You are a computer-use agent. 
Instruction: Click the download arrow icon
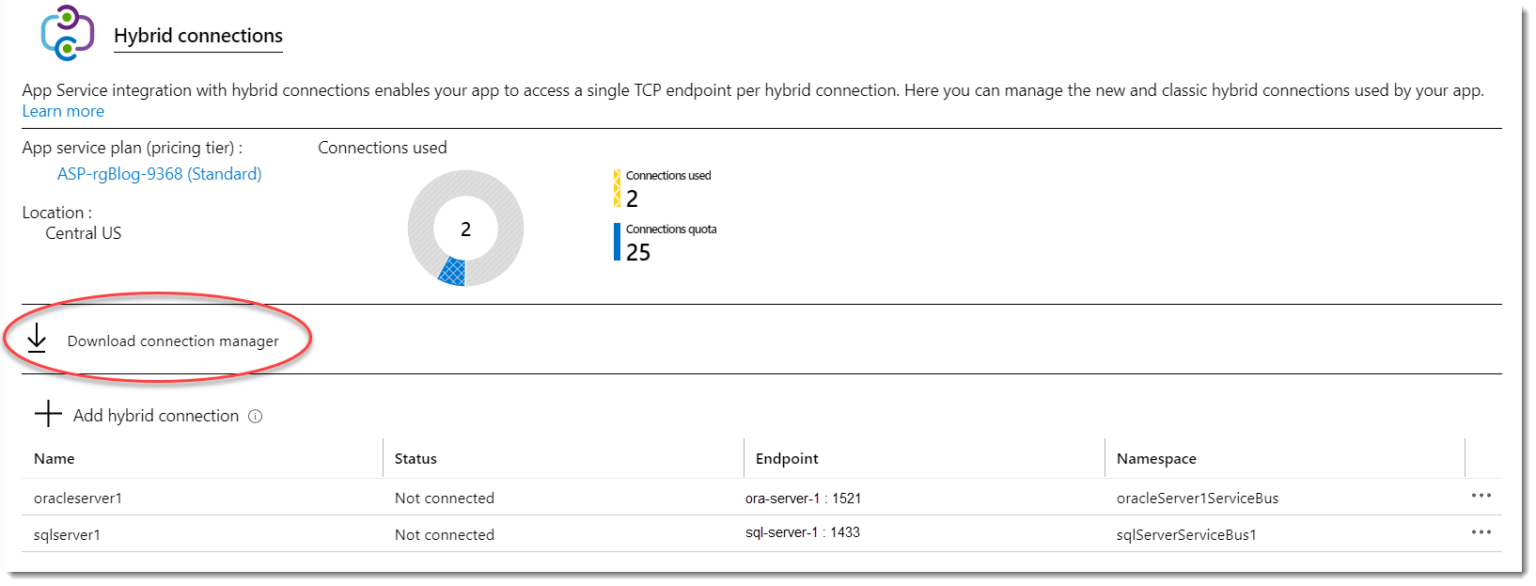pyautogui.click(x=37, y=339)
